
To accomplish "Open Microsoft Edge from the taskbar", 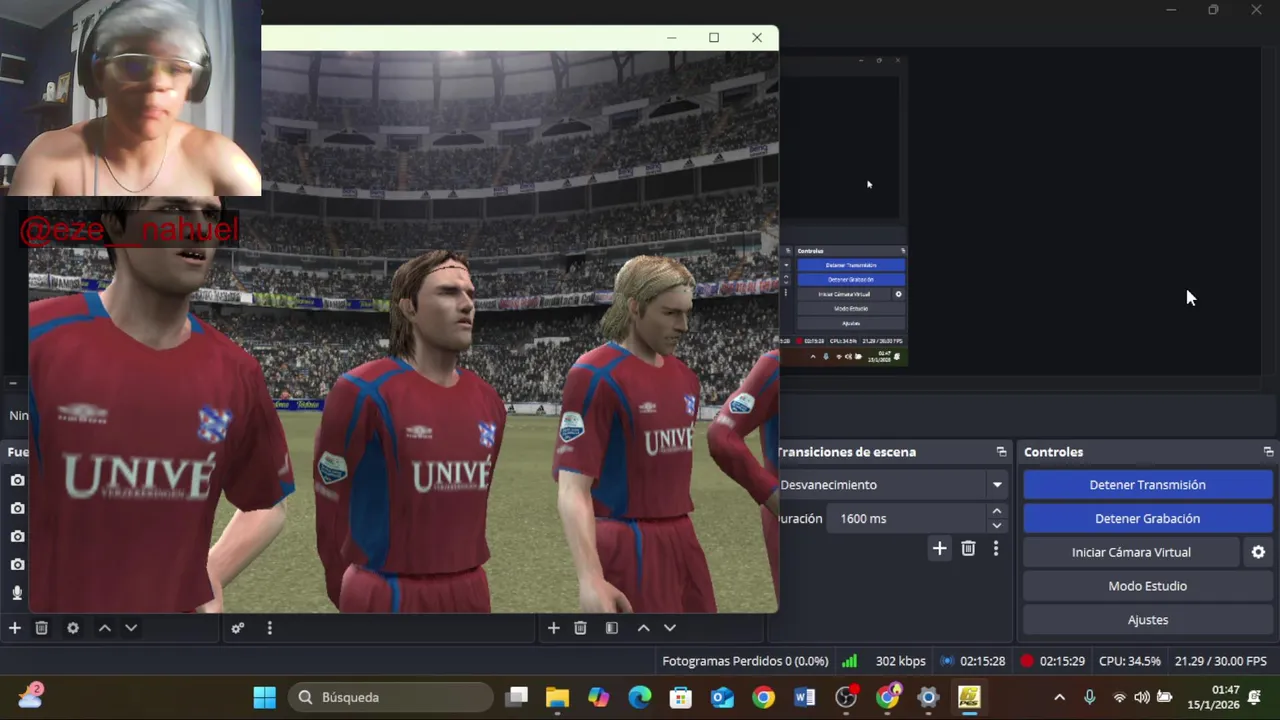I will 640,697.
